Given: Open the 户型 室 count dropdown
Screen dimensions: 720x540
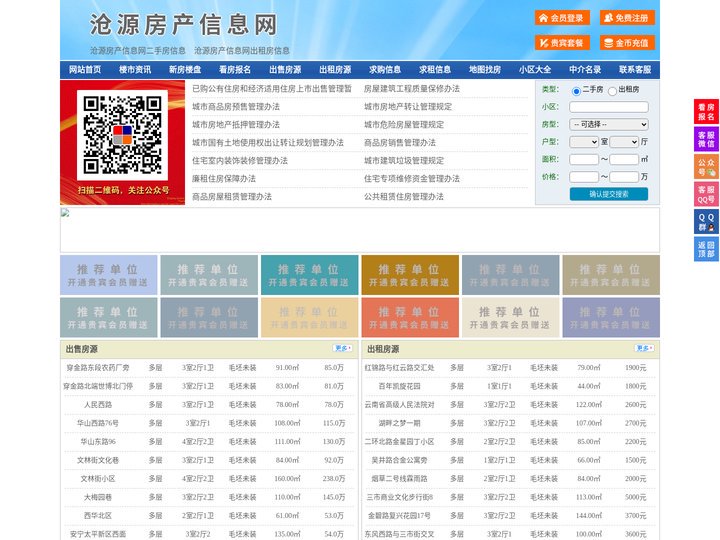Looking at the screenshot, I should coord(584,142).
